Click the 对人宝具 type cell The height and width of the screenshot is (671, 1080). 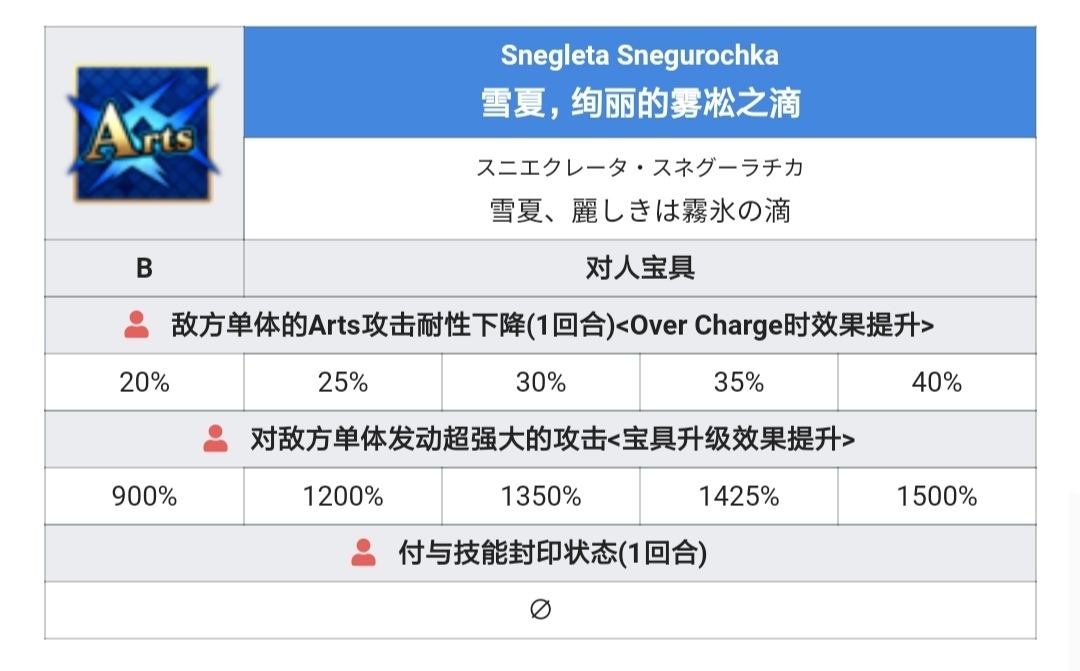pyautogui.click(x=640, y=268)
